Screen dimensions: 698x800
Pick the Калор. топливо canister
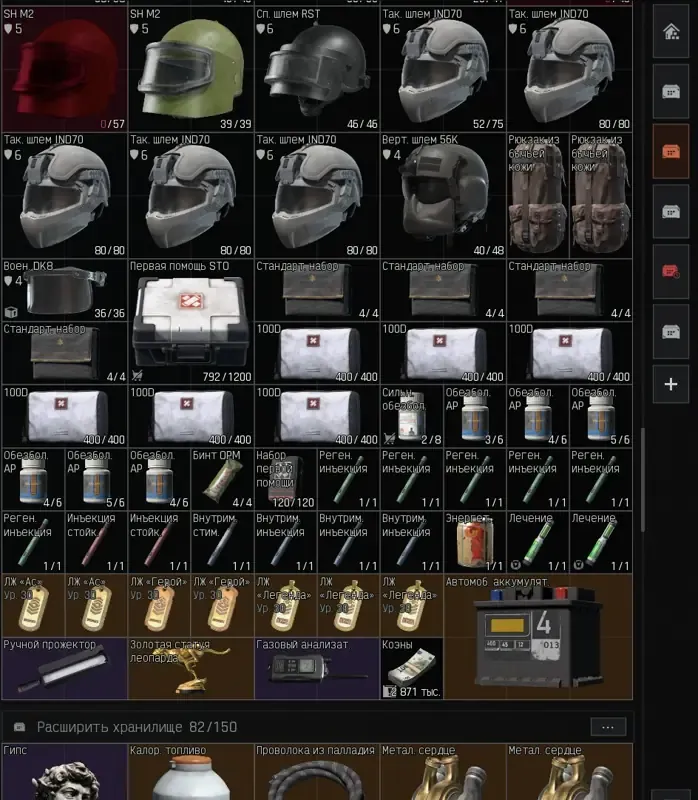point(191,771)
